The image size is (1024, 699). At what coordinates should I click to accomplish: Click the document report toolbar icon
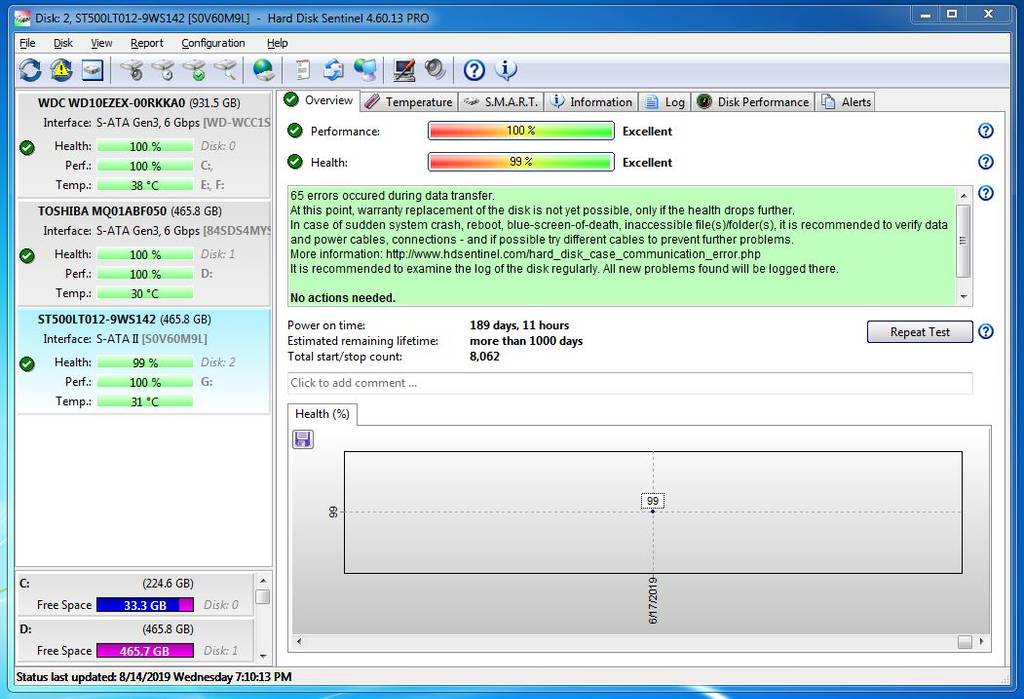302,69
